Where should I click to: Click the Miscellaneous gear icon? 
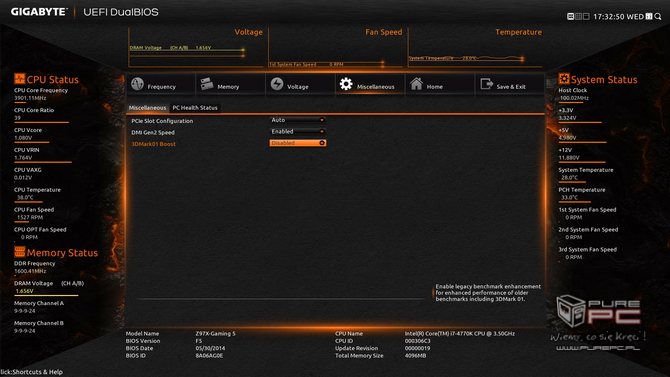(346, 84)
